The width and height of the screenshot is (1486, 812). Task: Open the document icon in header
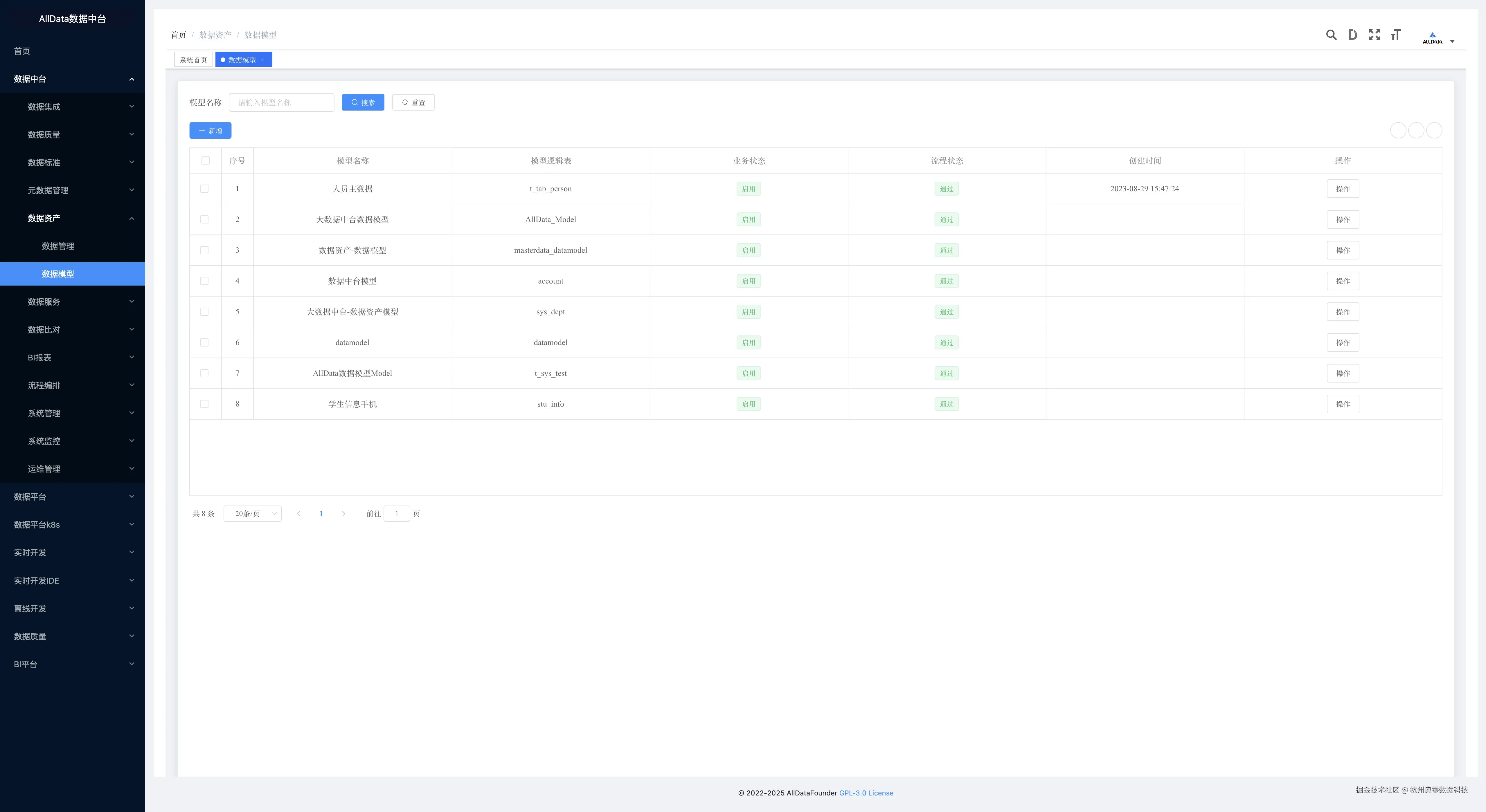pos(1352,35)
